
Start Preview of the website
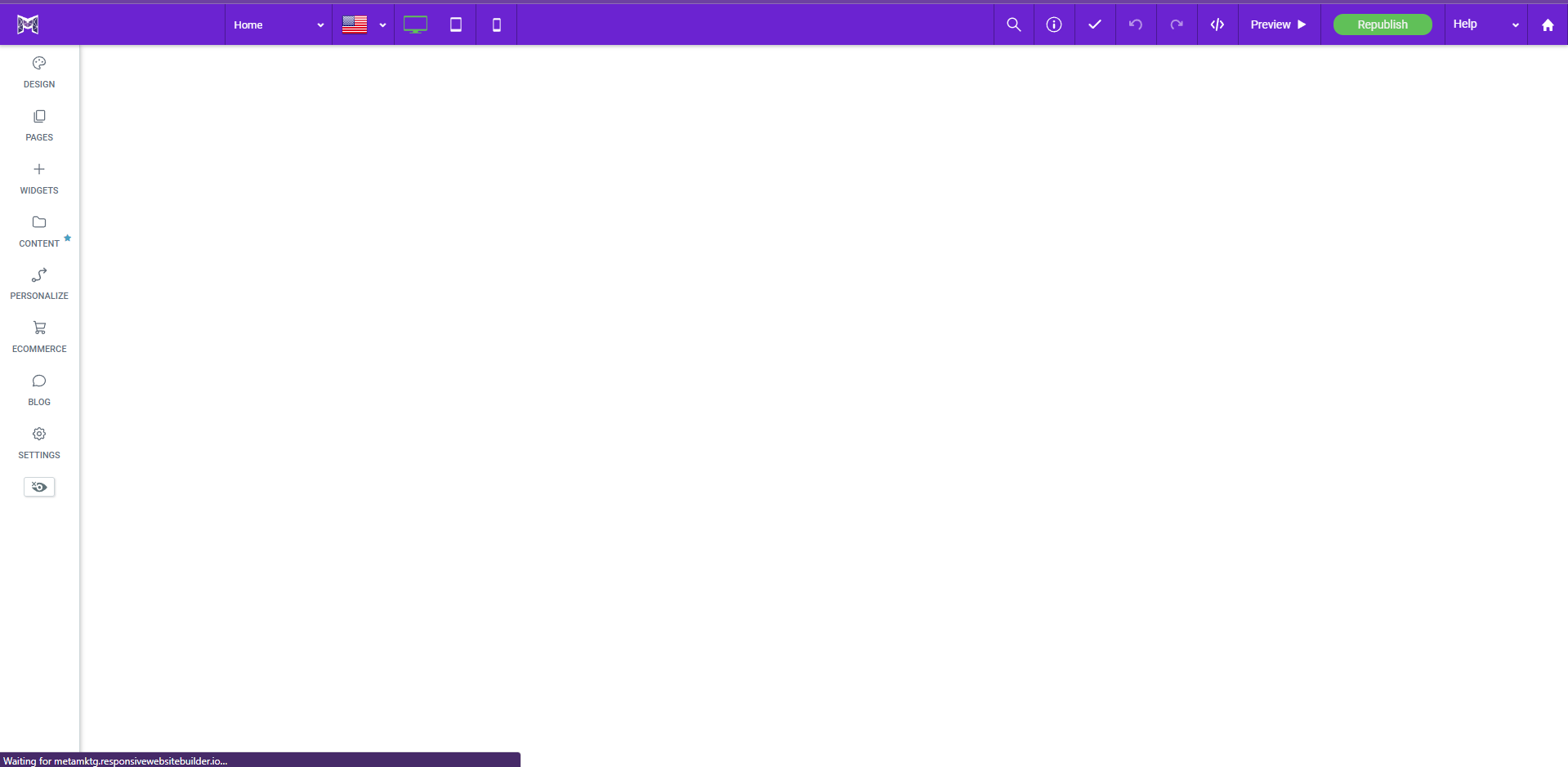pyautogui.click(x=1277, y=25)
